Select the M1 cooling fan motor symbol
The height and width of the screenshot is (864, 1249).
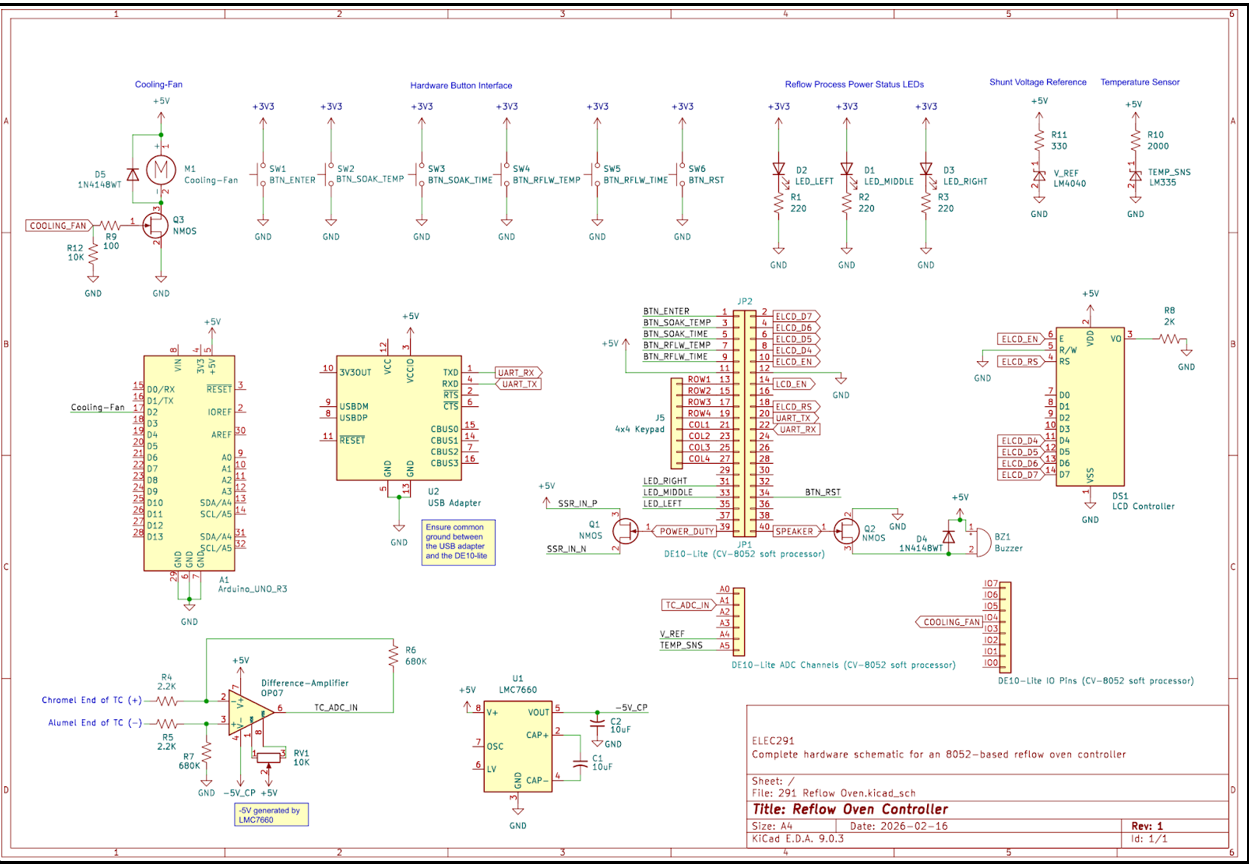(160, 171)
